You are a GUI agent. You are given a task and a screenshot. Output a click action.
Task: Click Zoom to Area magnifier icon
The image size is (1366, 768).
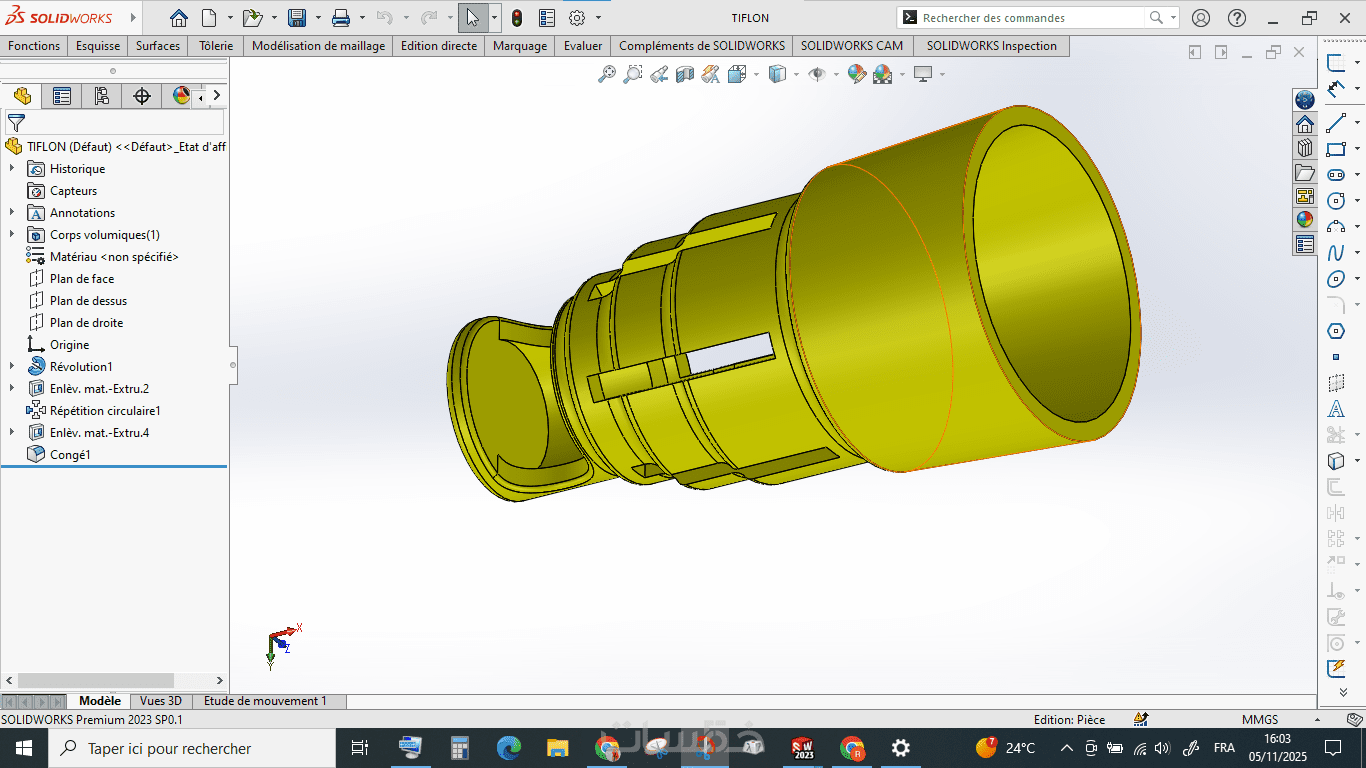pos(633,74)
